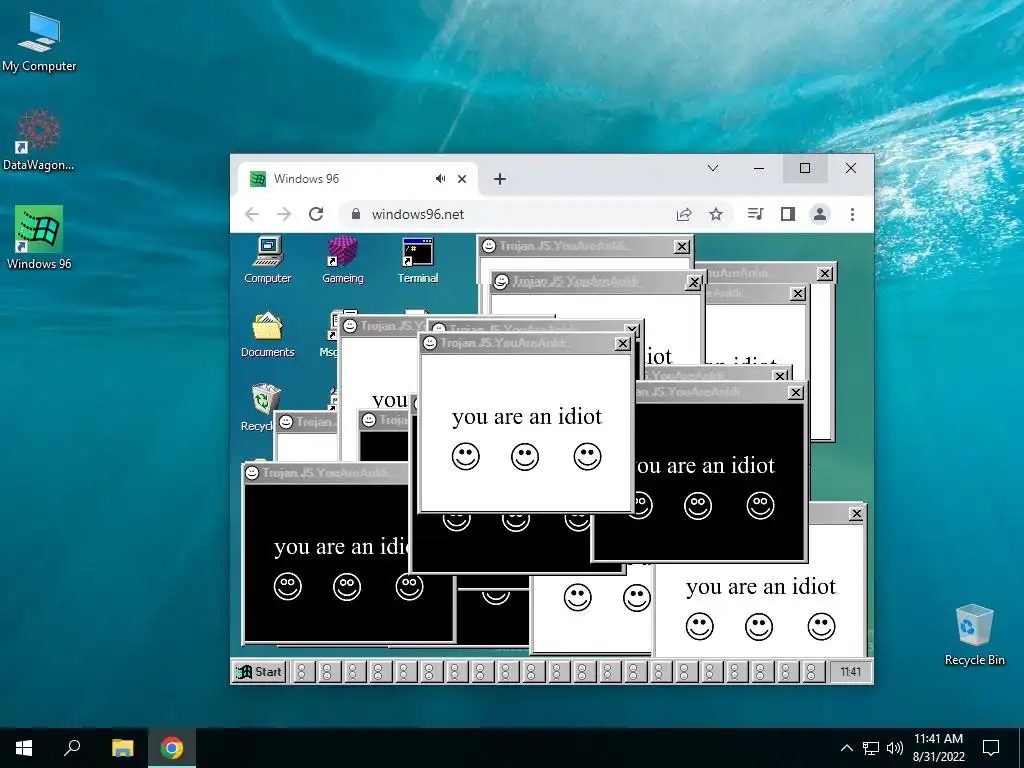Screen dimensions: 1024x768
Task: Close the bottom-right white idiot popup
Action: [856, 514]
